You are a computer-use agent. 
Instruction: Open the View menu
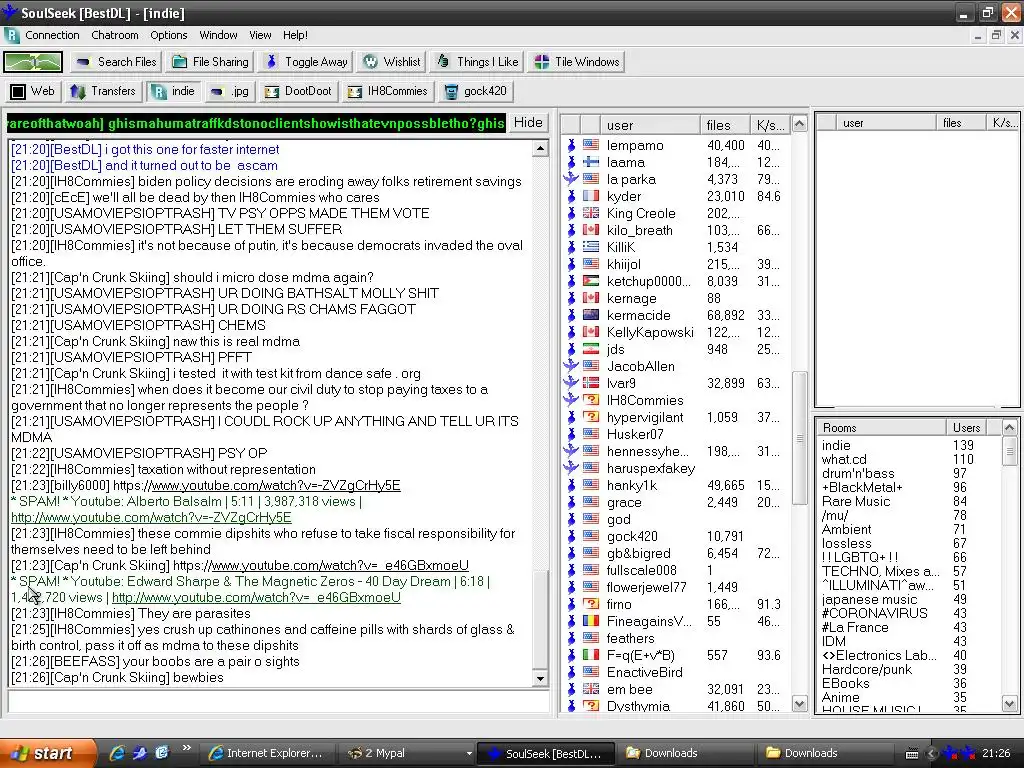point(260,35)
